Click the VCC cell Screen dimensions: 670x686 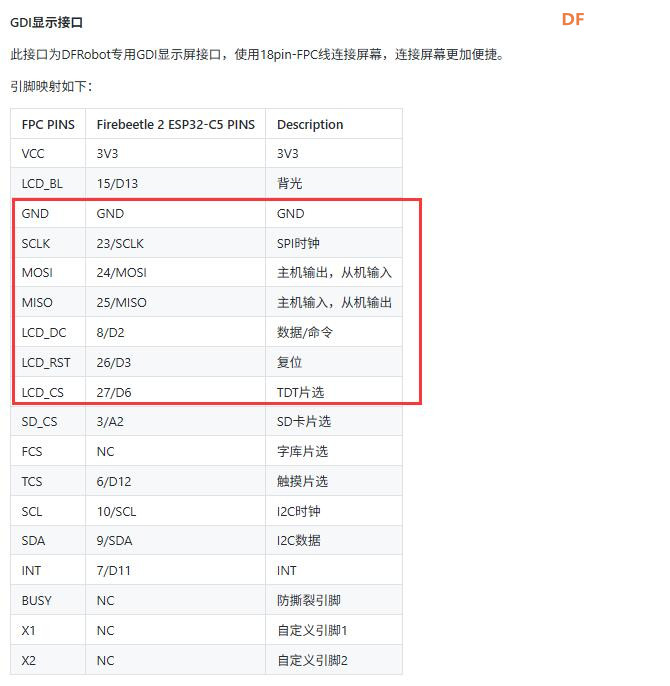(33, 154)
